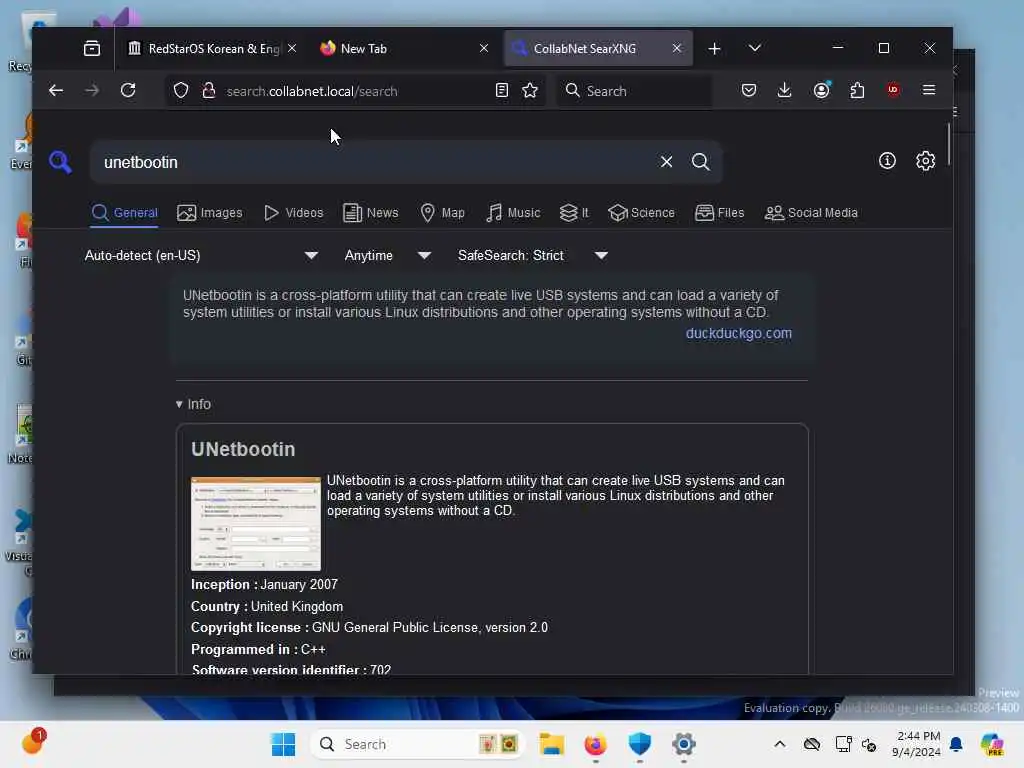Screen dimensions: 1024x768
Task: Open SafeSearch: Strict dropdown
Action: (533, 255)
